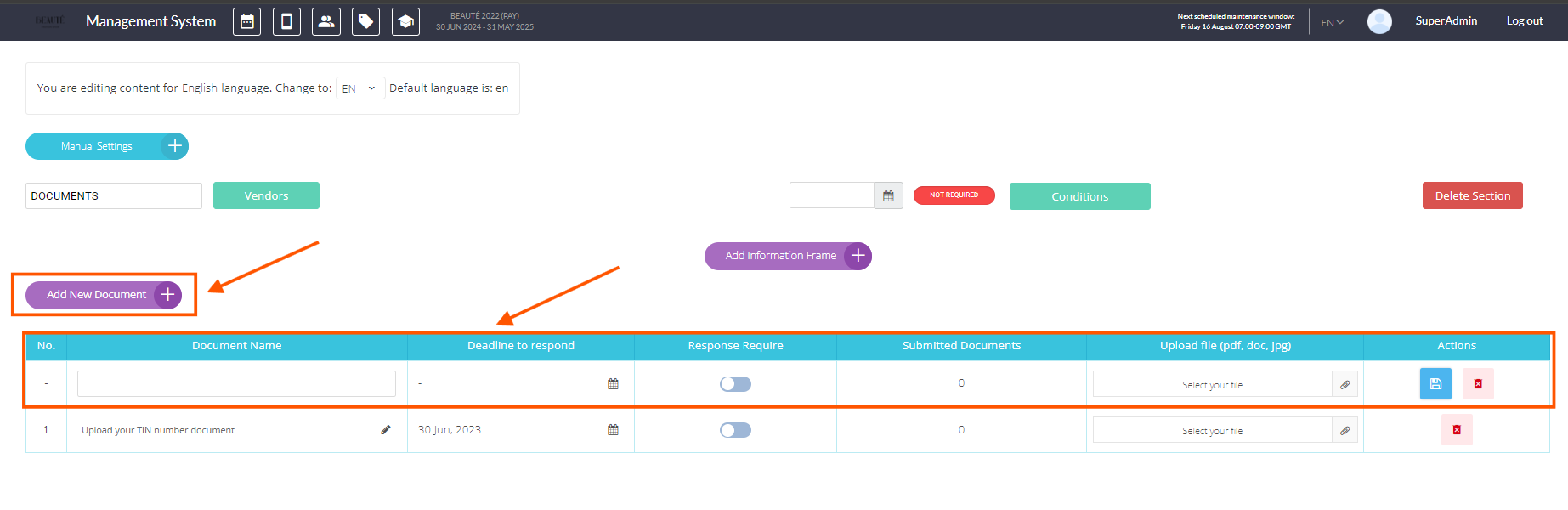
Task: Edit name of Upload your TIN document
Action: [386, 430]
